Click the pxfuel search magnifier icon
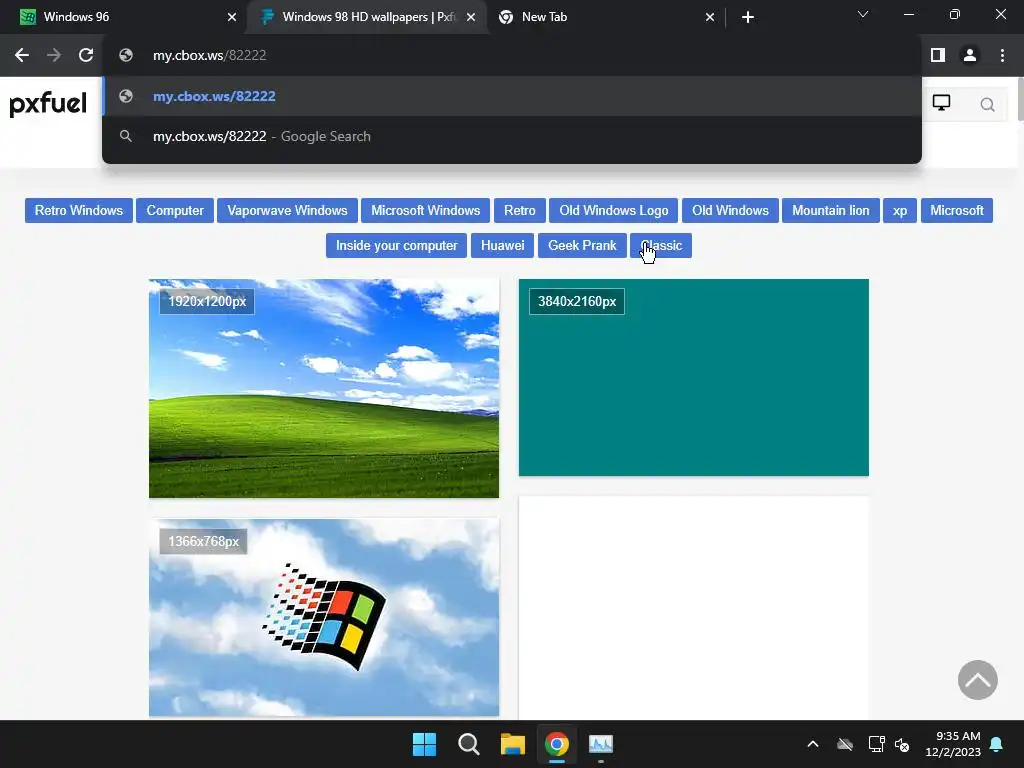Image resolution: width=1024 pixels, height=768 pixels. [x=987, y=104]
